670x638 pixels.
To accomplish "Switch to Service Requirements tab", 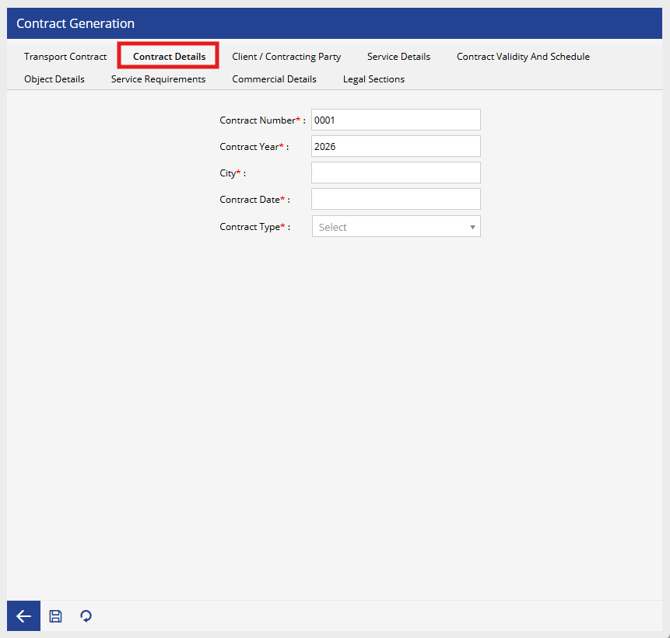I will (x=158, y=79).
